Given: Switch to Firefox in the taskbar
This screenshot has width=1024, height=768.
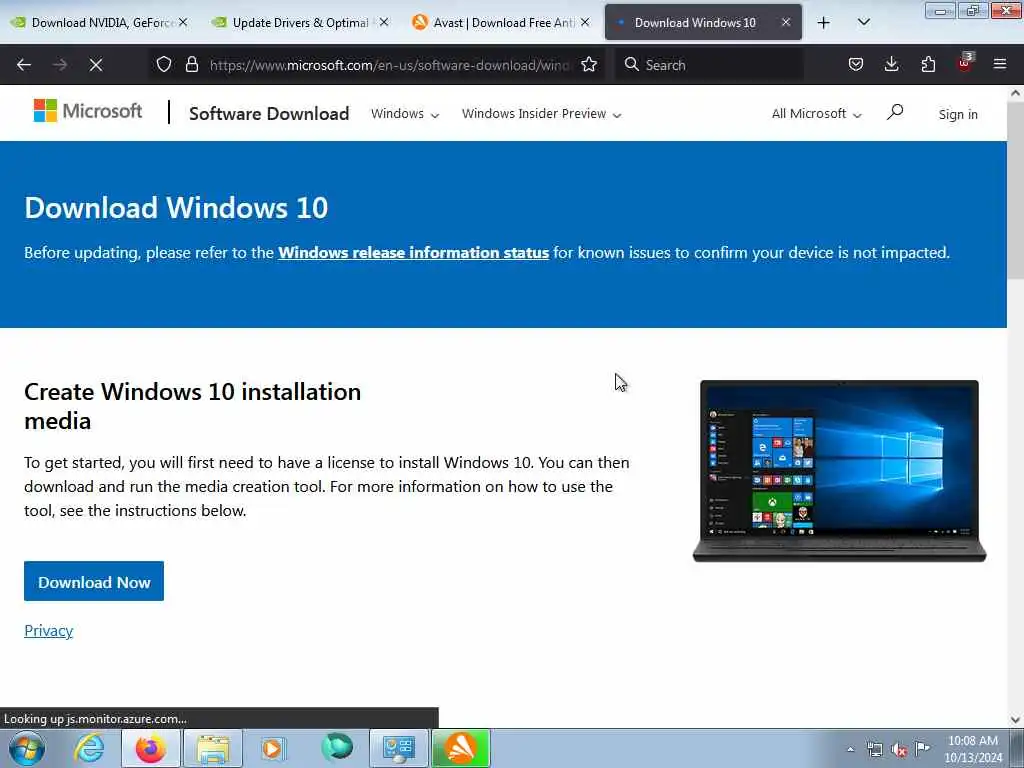Looking at the screenshot, I should (x=150, y=748).
